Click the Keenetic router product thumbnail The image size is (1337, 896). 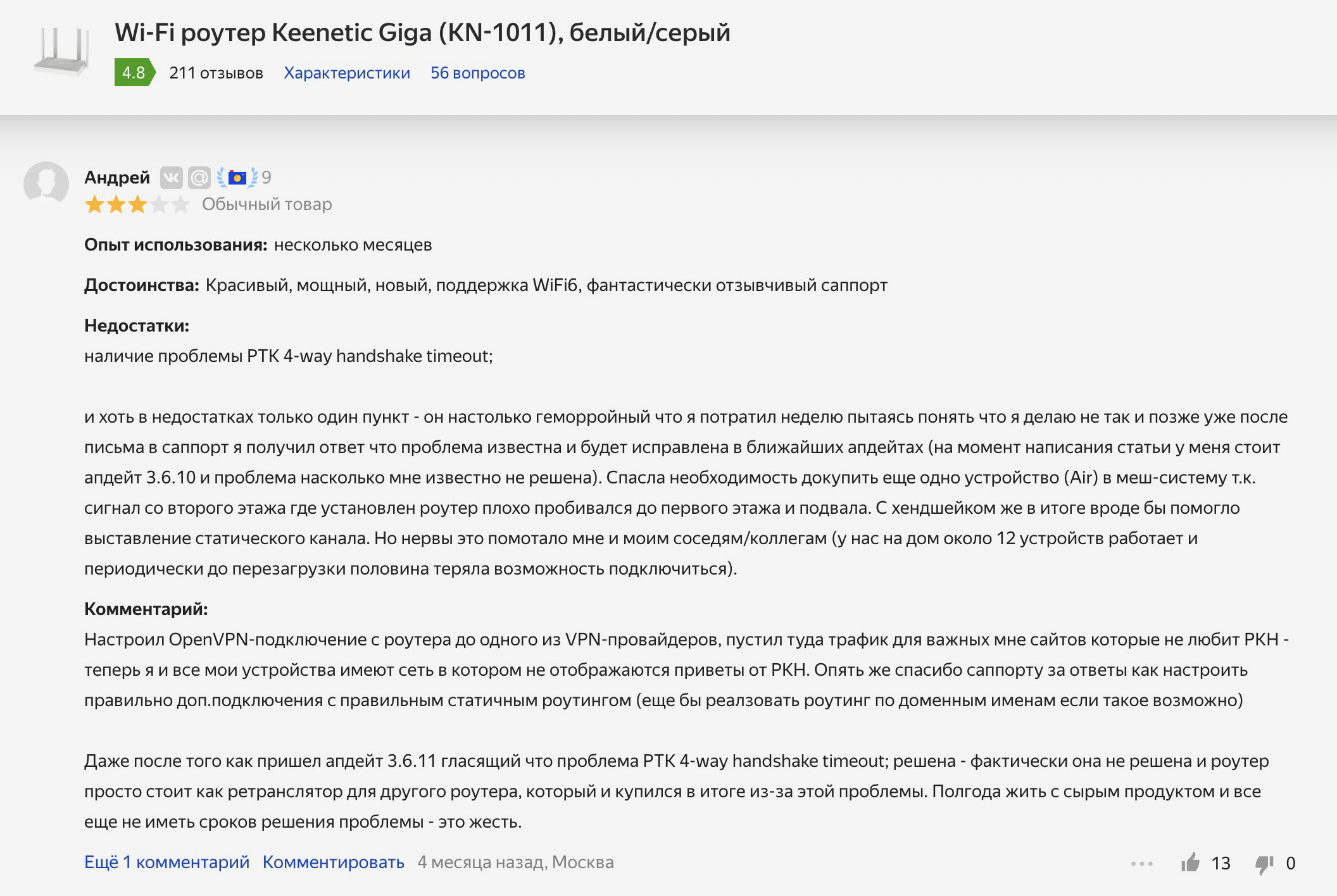tap(62, 52)
